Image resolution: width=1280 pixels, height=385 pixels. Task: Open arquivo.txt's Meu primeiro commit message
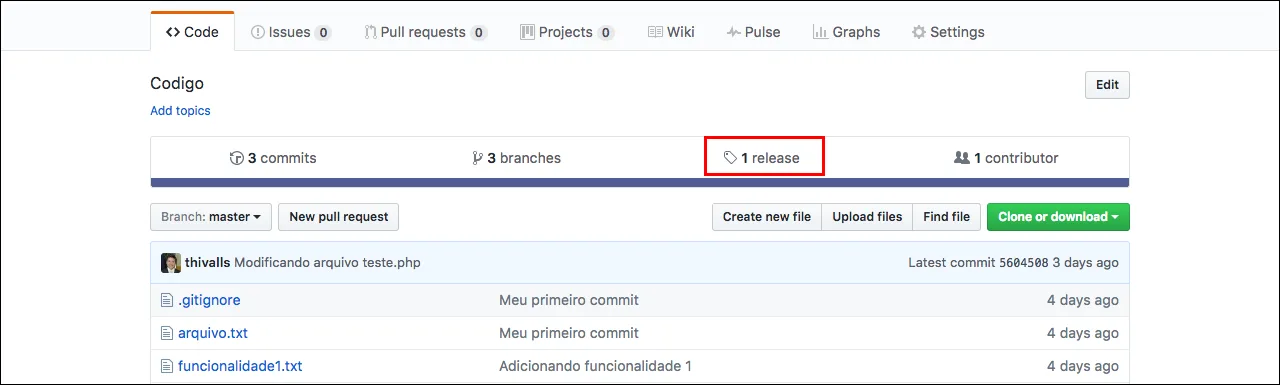(x=569, y=333)
